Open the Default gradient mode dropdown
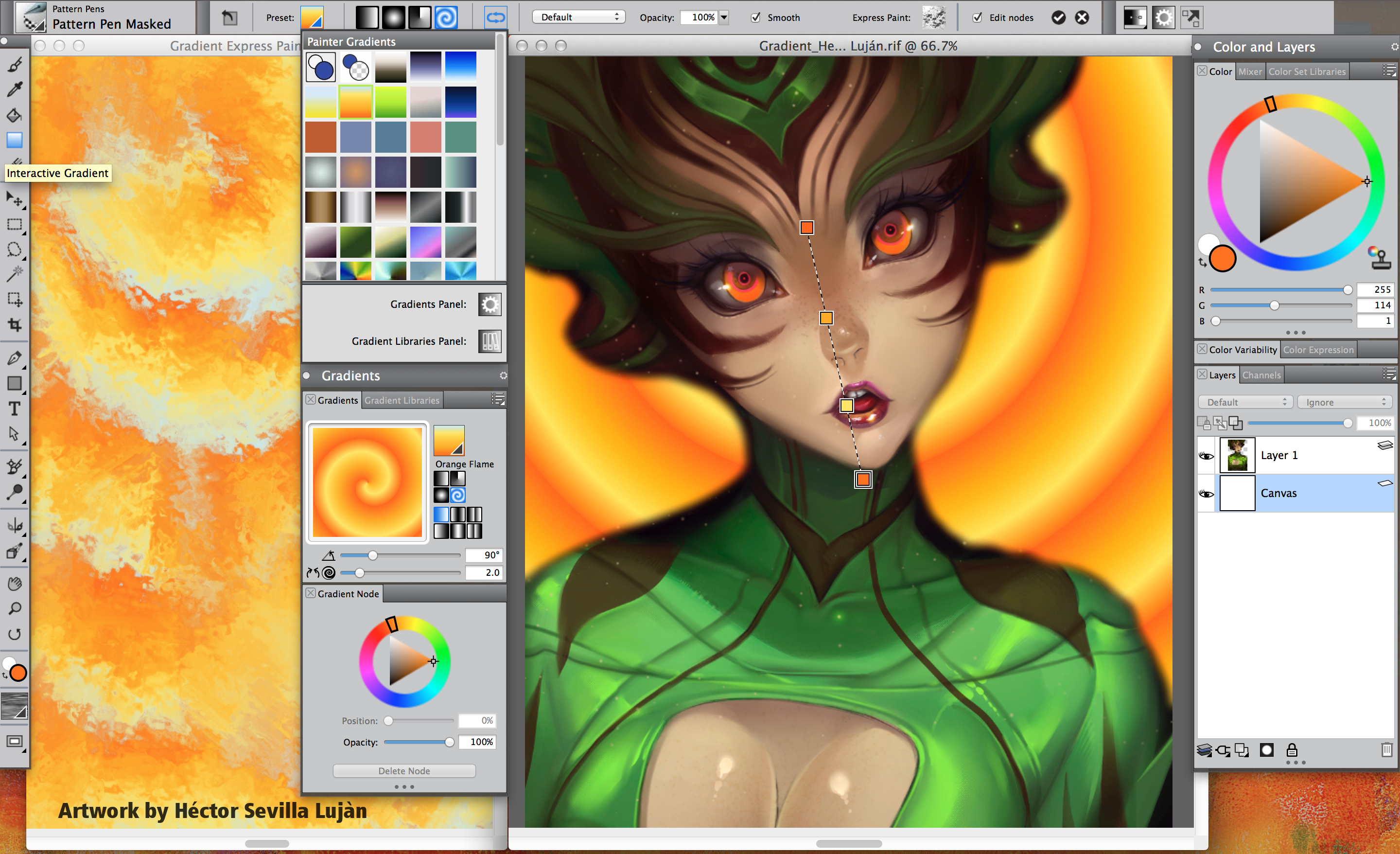Image resolution: width=1400 pixels, height=854 pixels. tap(578, 17)
